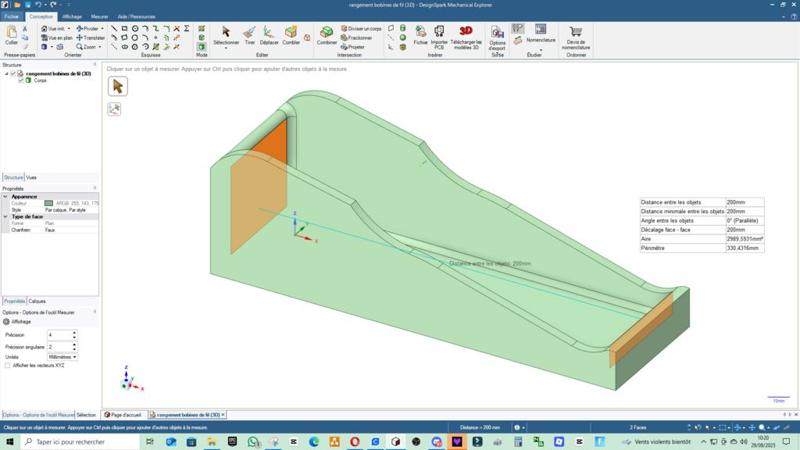Viewport: 800px width, 450px height.
Task: Click the coordinate measure icon in viewport
Action: pos(114,109)
